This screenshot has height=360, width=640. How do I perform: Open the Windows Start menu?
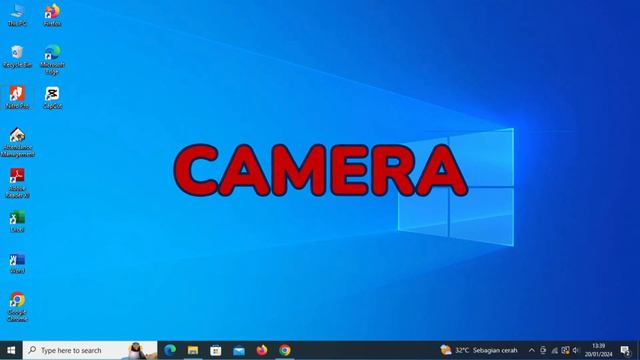(11, 350)
